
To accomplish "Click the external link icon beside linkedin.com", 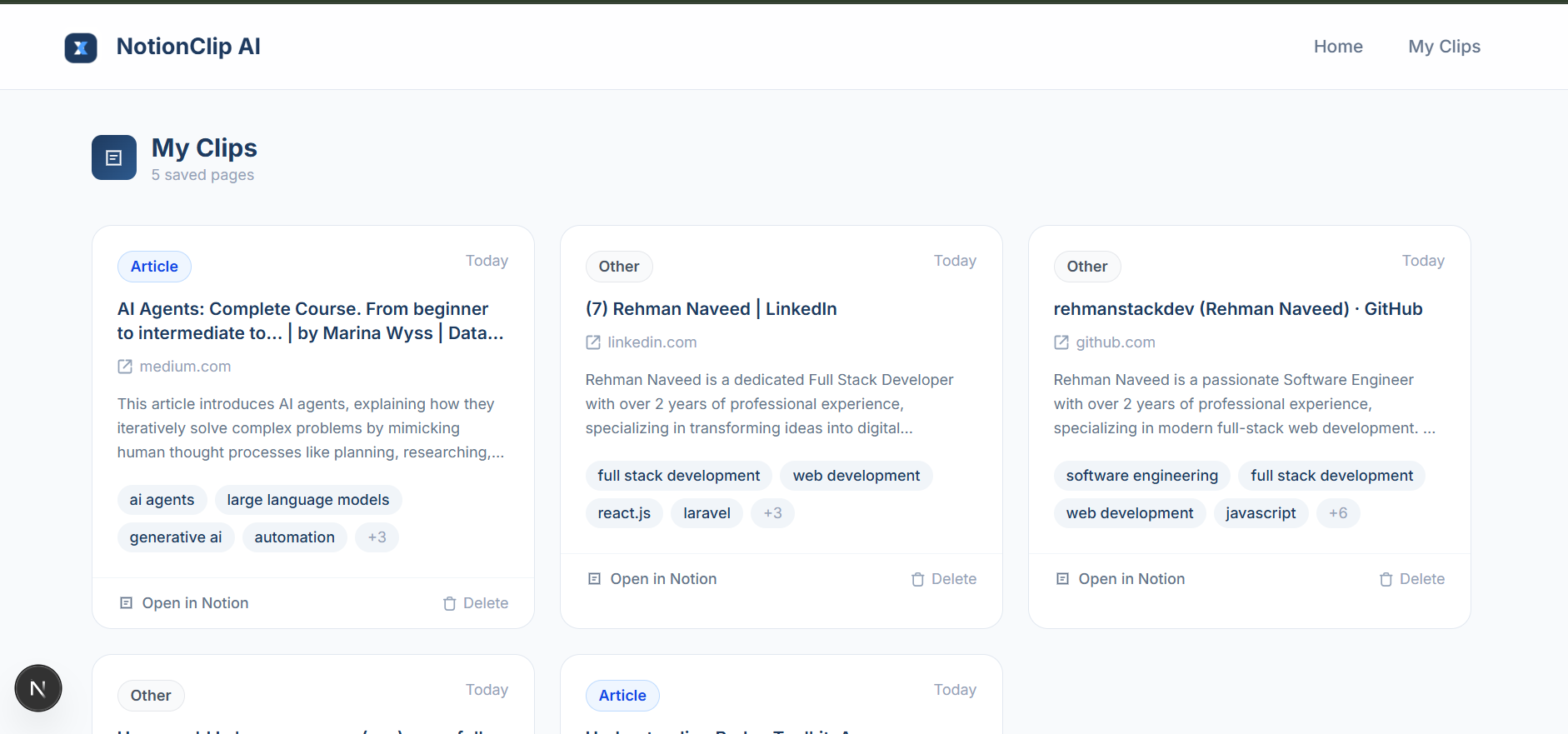I will pos(593,342).
